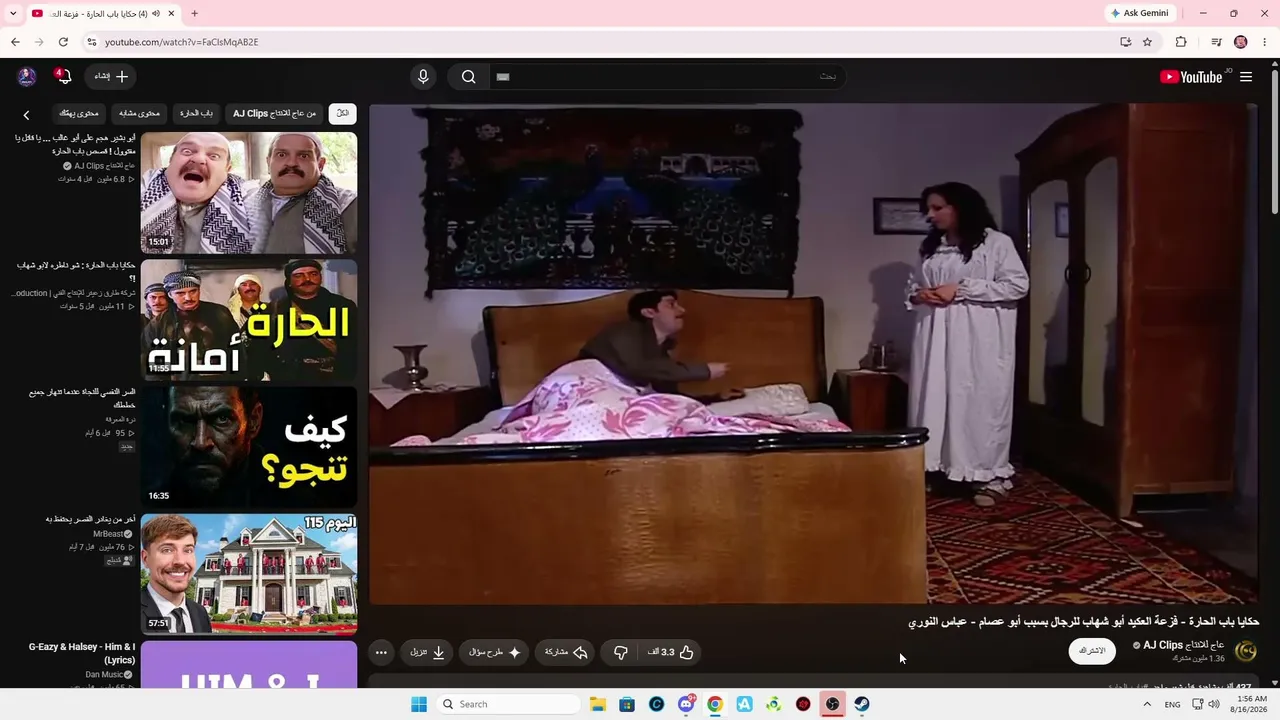Click the YouTube logo
This screenshot has height=720, width=1280.
click(x=1191, y=77)
